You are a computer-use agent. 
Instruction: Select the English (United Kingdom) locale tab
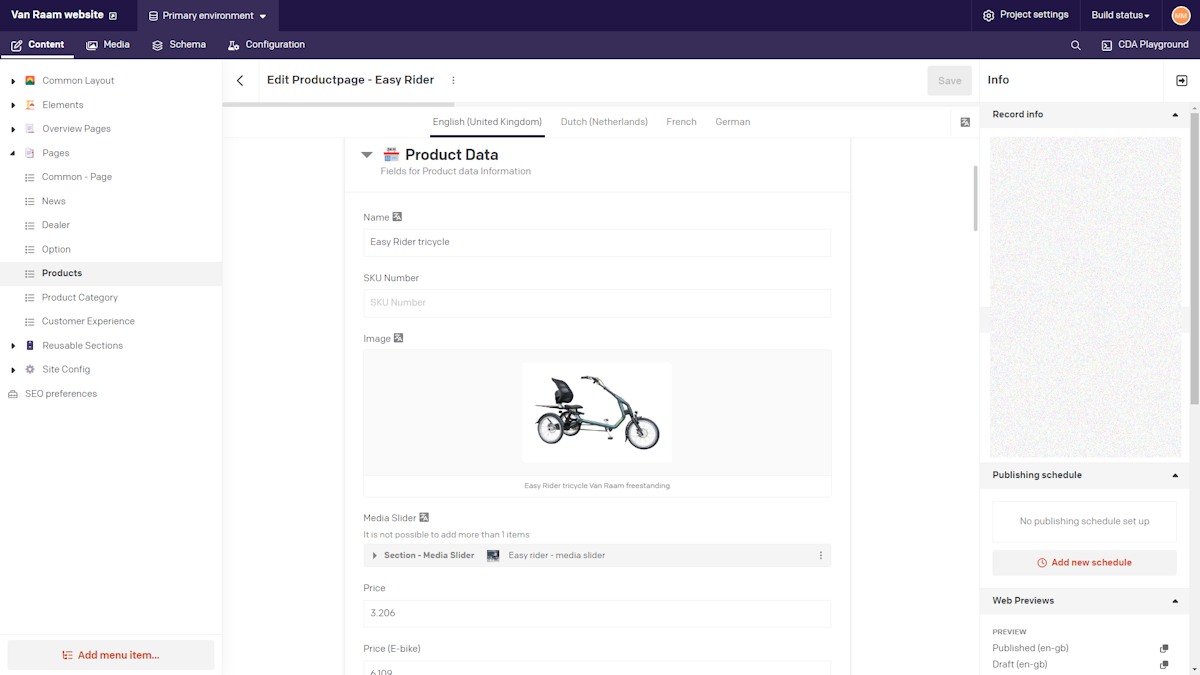[x=487, y=122]
